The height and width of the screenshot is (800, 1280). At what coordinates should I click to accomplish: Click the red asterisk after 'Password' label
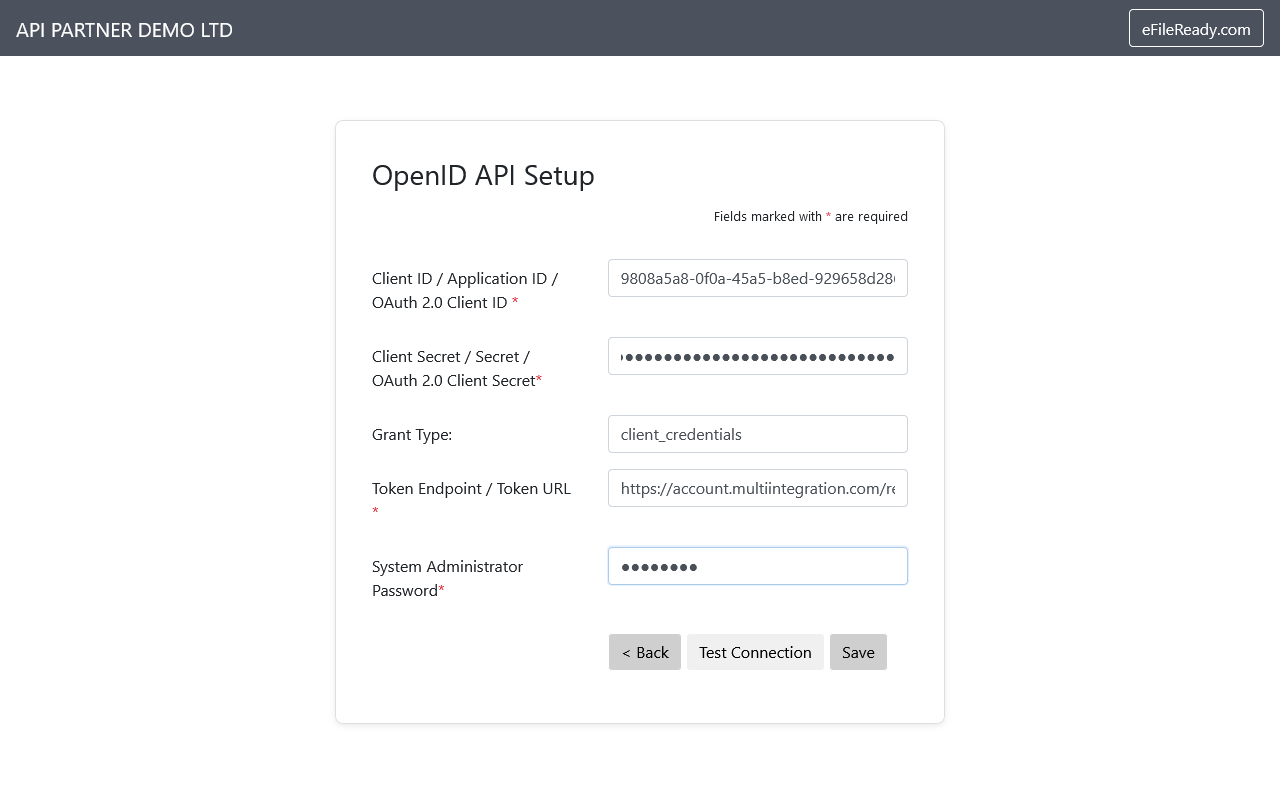[x=442, y=591]
